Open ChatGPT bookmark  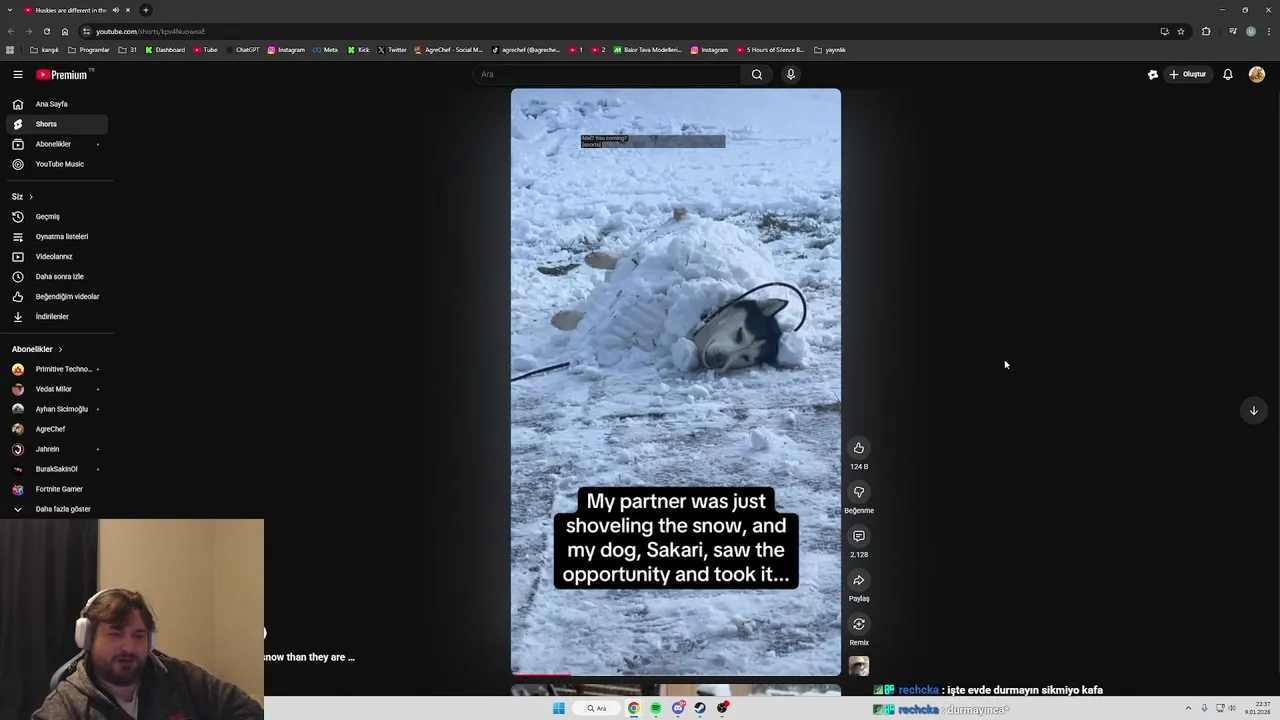pos(242,50)
